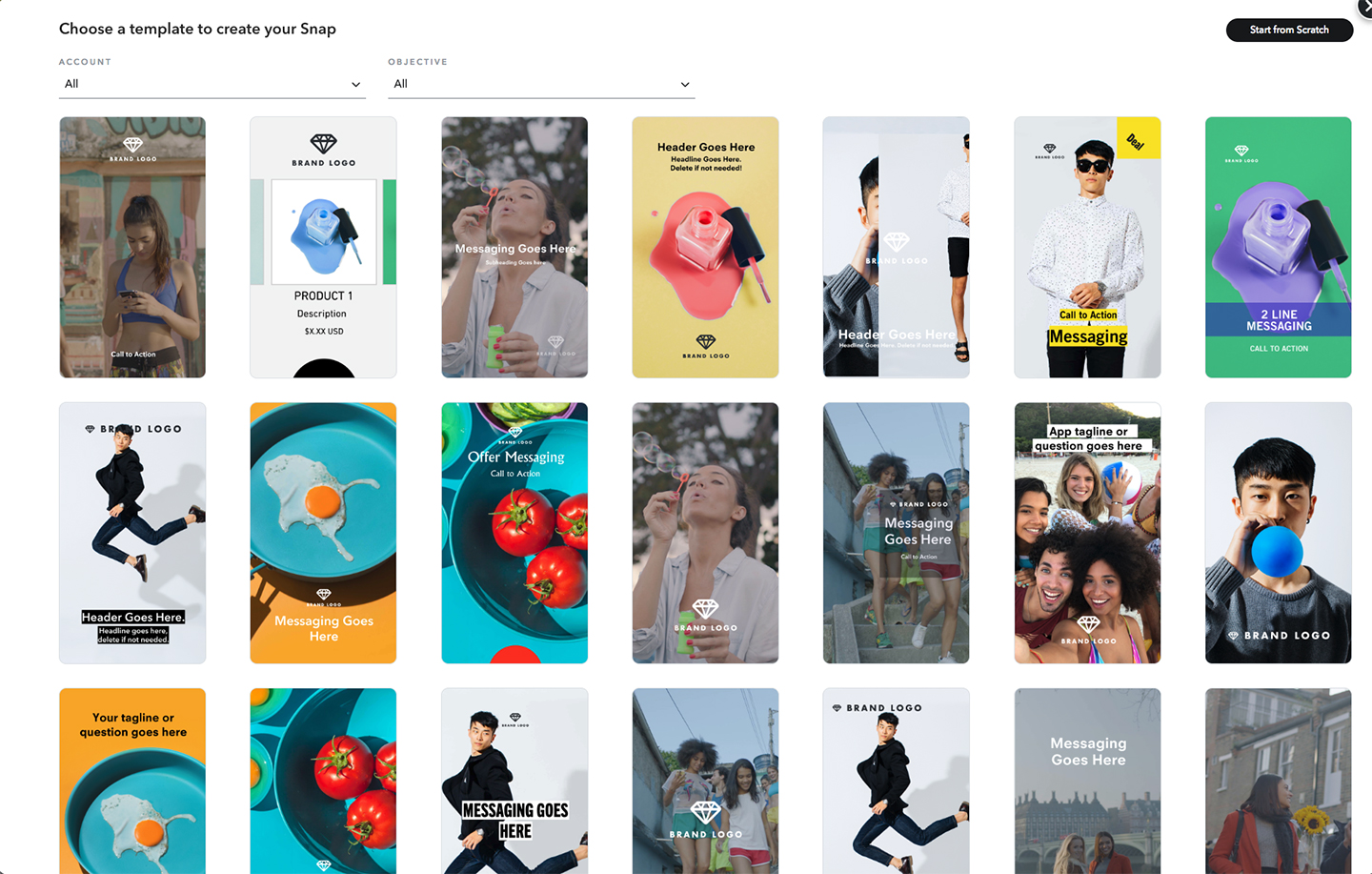
Task: Pick the bubble-blowing Messaging Goes Here template
Action: pyautogui.click(x=514, y=247)
